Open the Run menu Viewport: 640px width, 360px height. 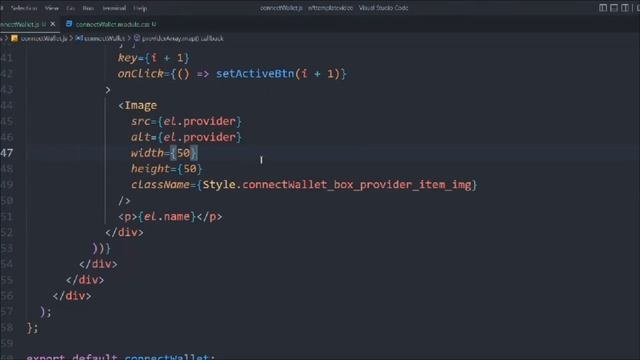click(x=88, y=8)
